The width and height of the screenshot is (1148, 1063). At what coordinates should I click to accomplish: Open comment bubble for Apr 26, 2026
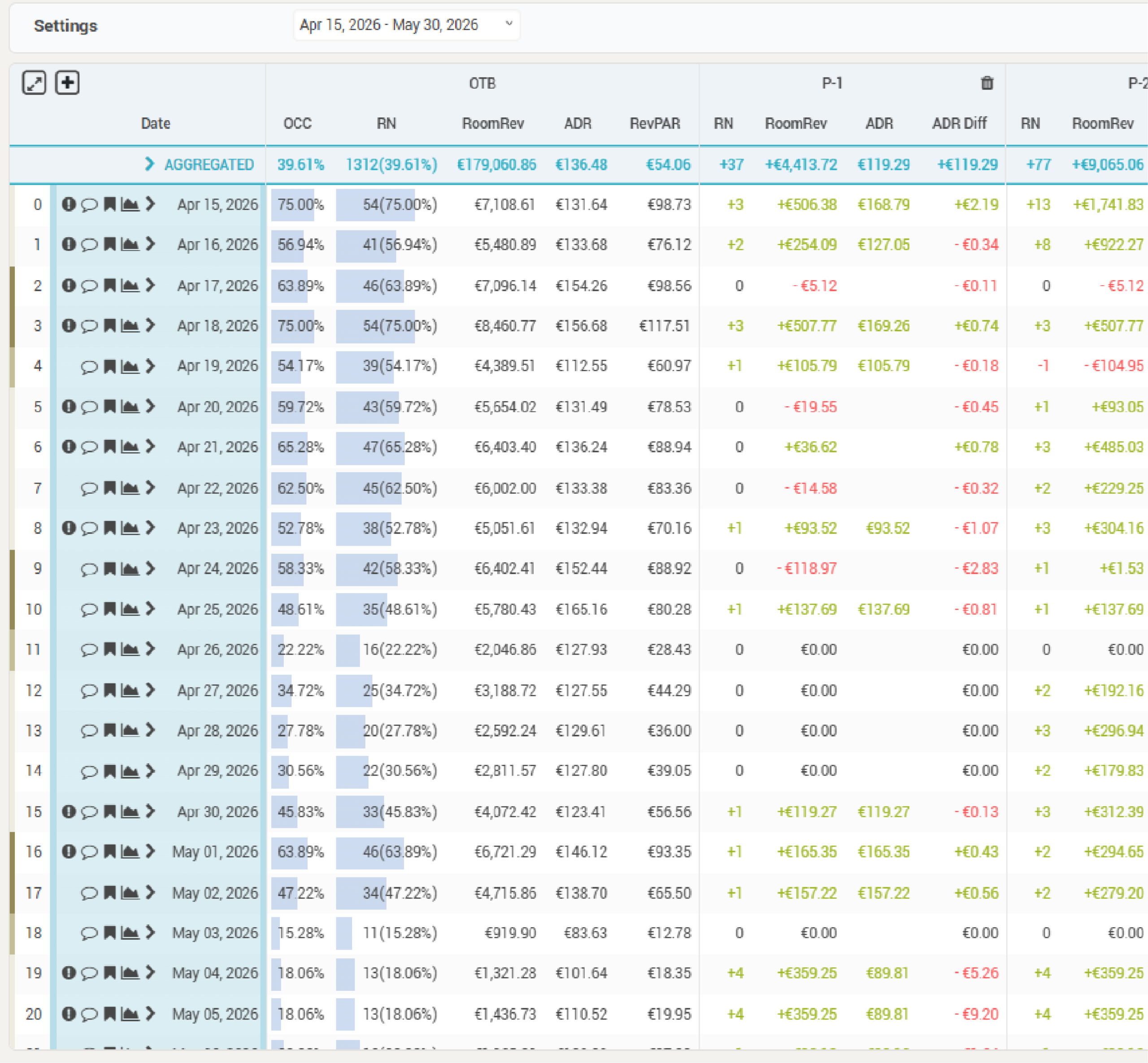click(x=89, y=650)
